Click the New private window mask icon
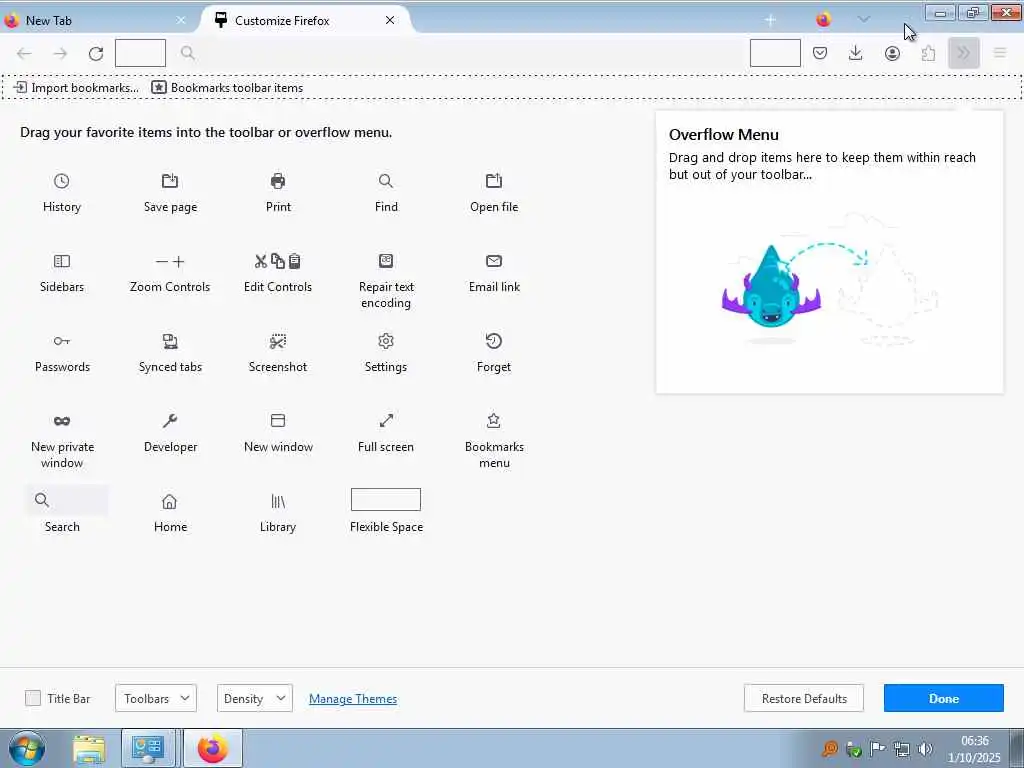Screen dimensions: 1024x768 pos(61,421)
